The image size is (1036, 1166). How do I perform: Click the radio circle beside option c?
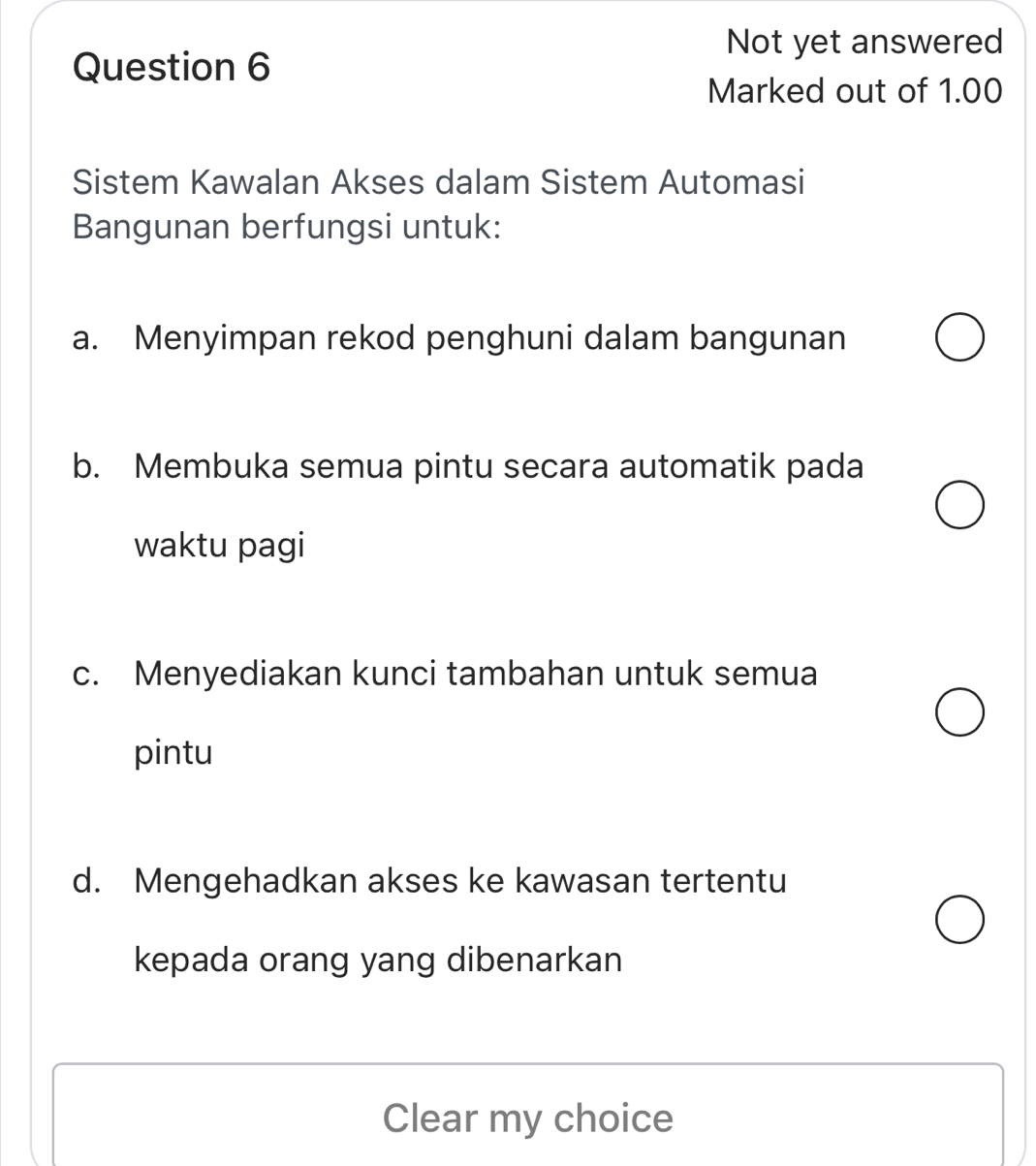click(x=960, y=711)
